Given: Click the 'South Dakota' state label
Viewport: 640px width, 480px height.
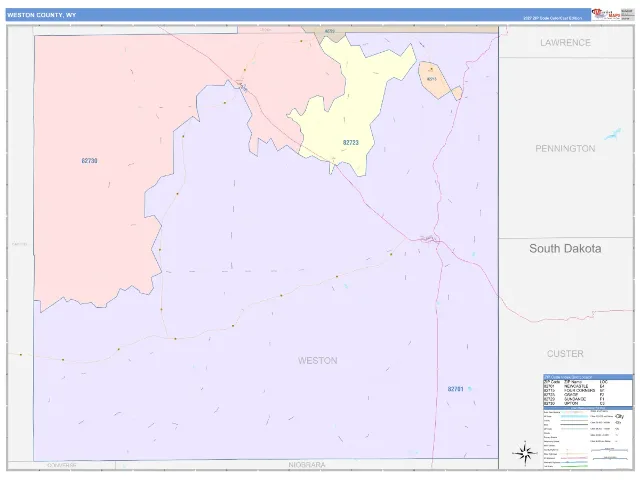Looking at the screenshot, I should pyautogui.click(x=565, y=248).
